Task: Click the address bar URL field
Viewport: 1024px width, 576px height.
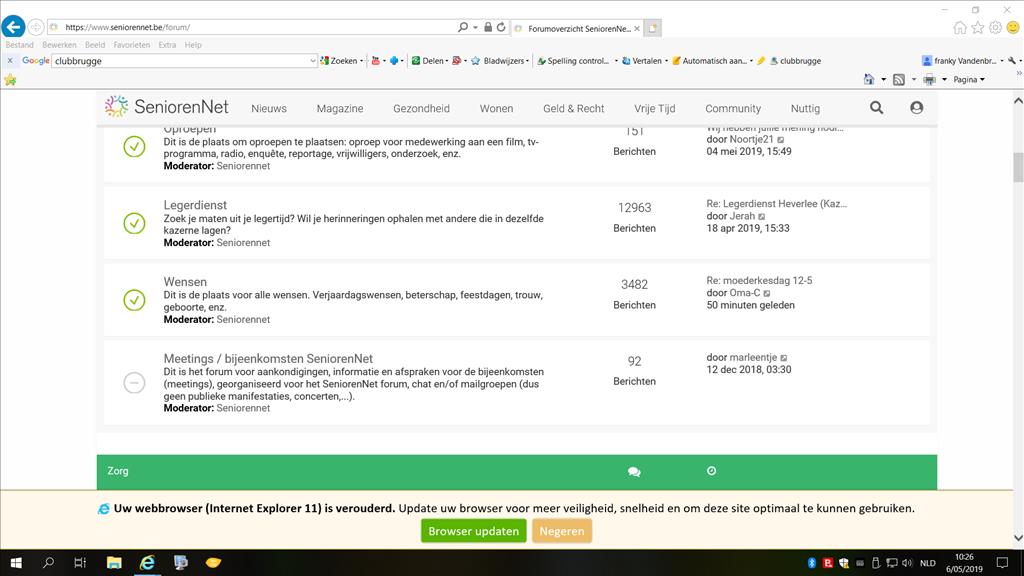Action: 250,27
